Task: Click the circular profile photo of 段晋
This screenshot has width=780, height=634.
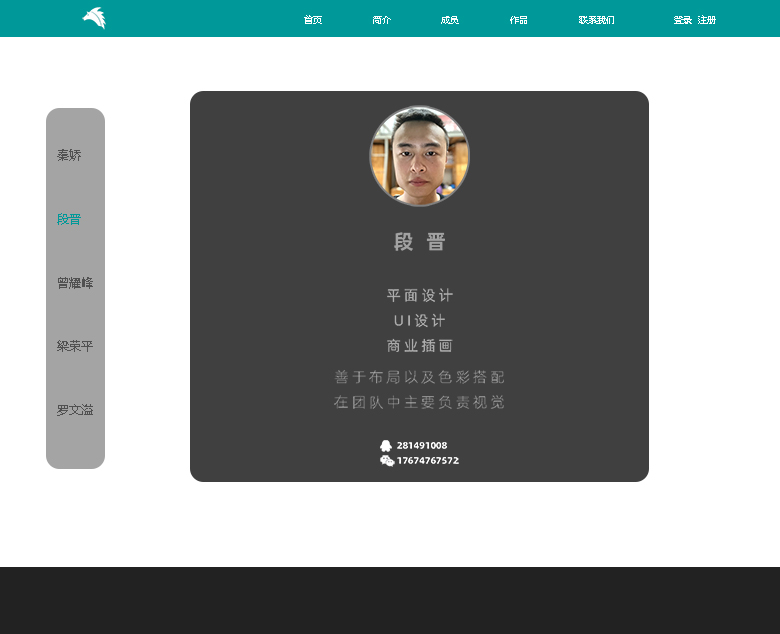Action: click(420, 156)
